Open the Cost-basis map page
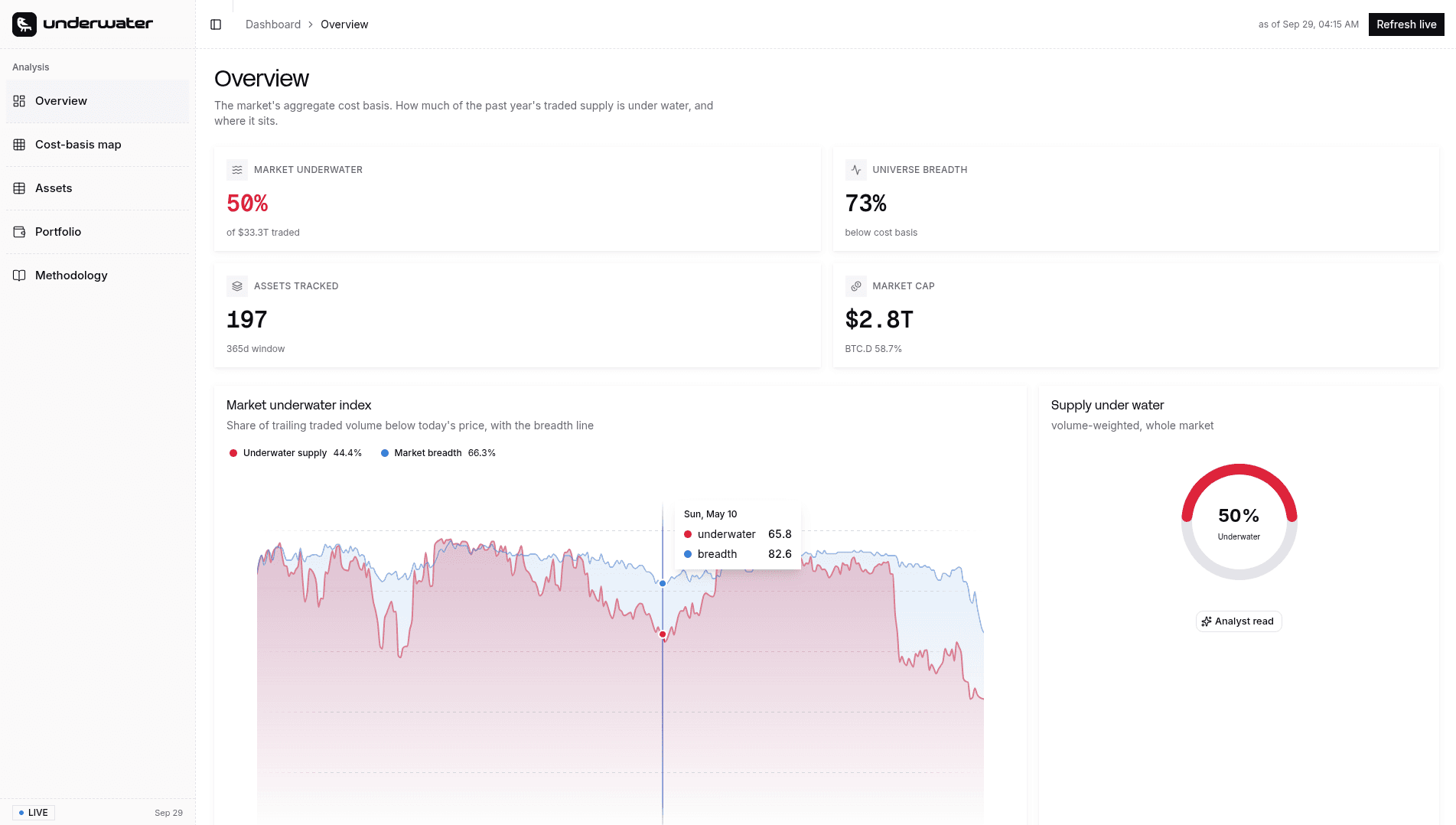 click(x=98, y=145)
